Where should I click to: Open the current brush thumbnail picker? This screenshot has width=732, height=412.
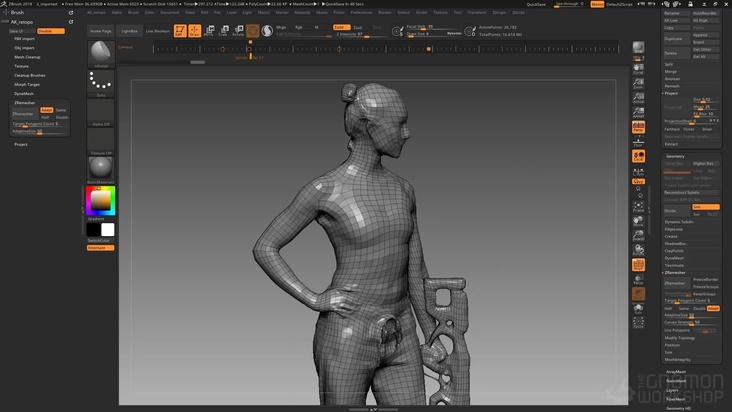point(101,54)
